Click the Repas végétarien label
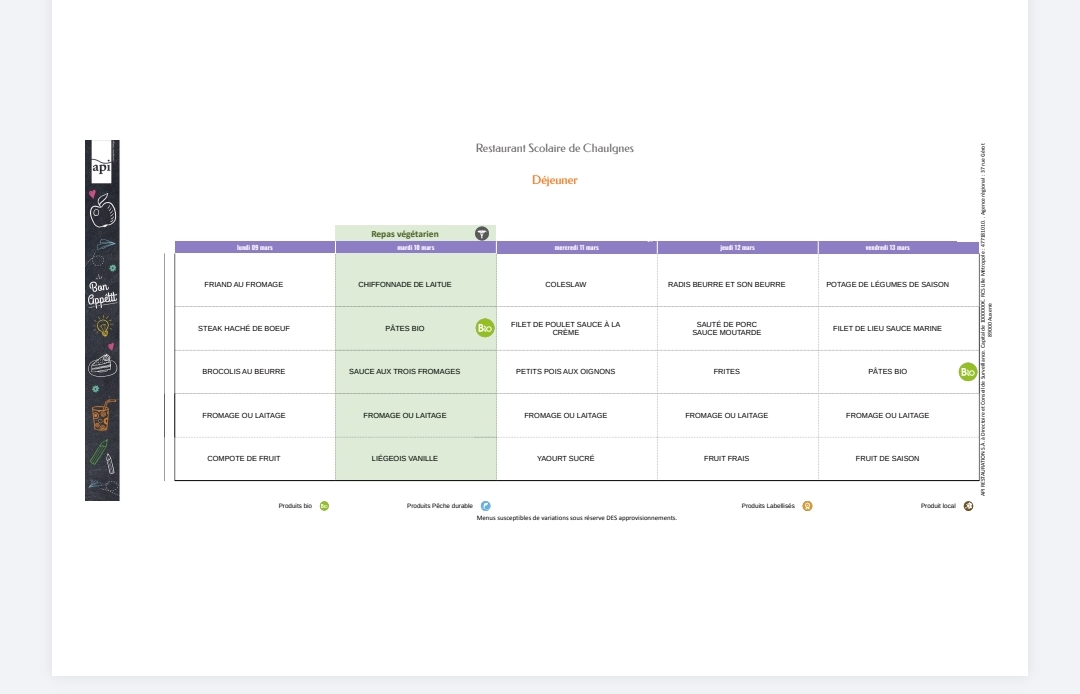Screen dimensions: 1080x694 pyautogui.click(x=405, y=234)
